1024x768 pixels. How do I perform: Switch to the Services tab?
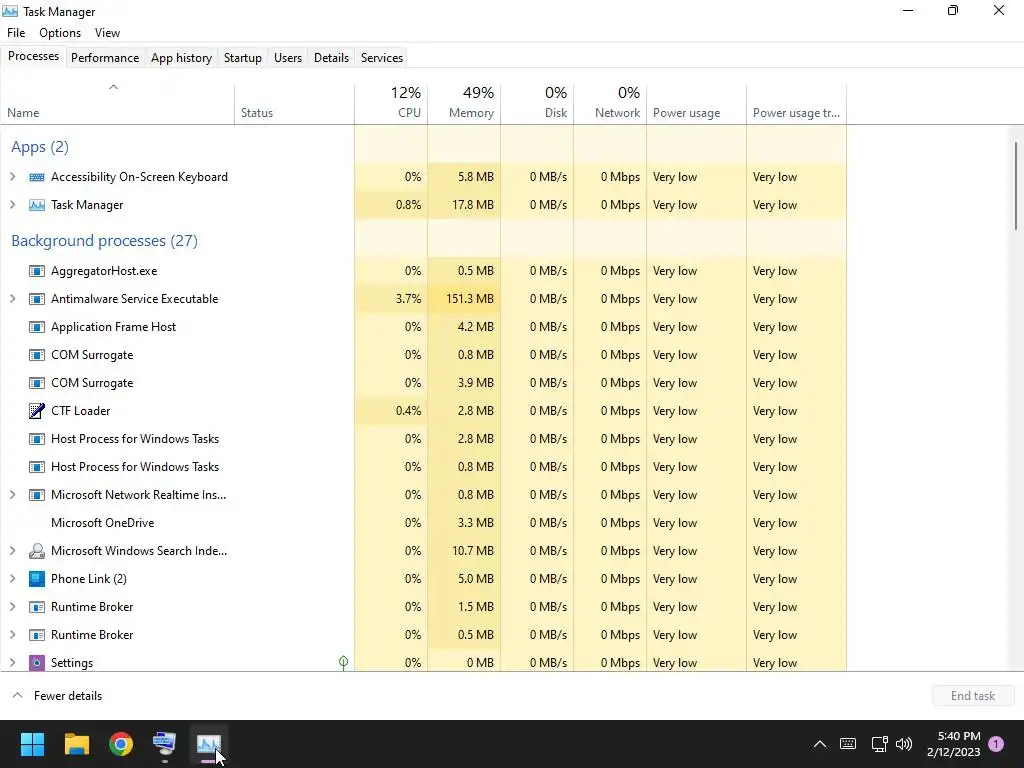tap(382, 58)
